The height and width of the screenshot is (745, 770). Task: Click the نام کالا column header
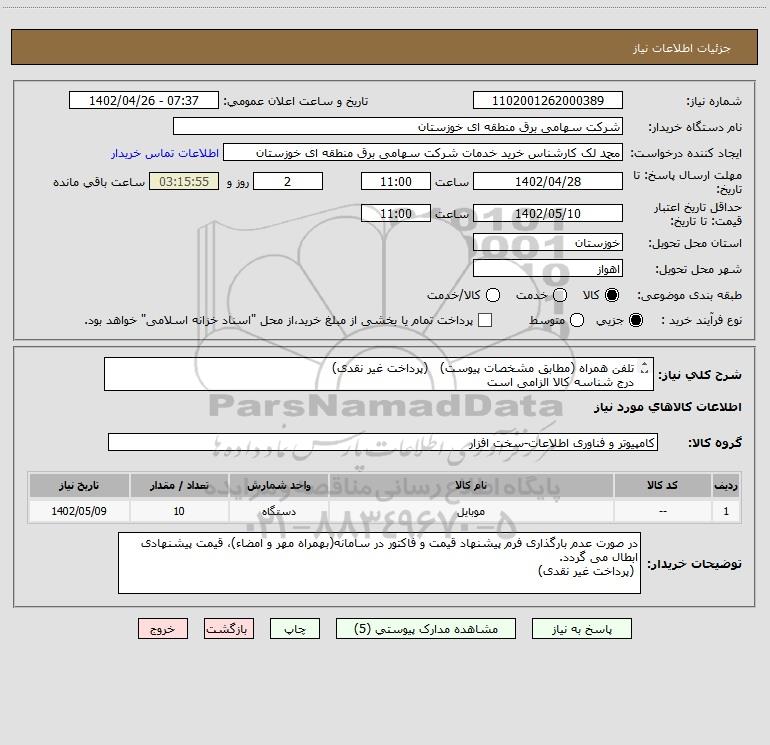(x=471, y=485)
